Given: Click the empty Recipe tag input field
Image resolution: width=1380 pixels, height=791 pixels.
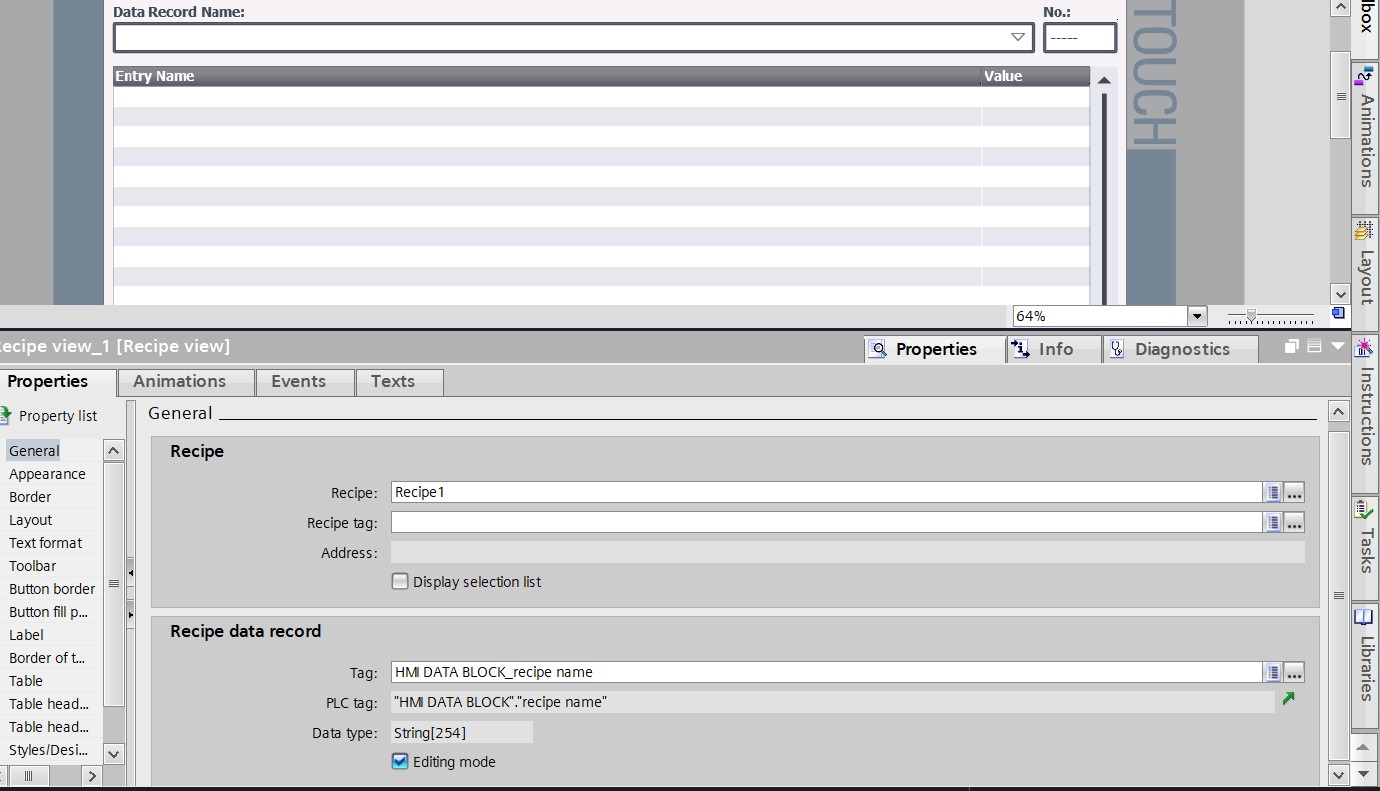Looking at the screenshot, I should click(827, 522).
